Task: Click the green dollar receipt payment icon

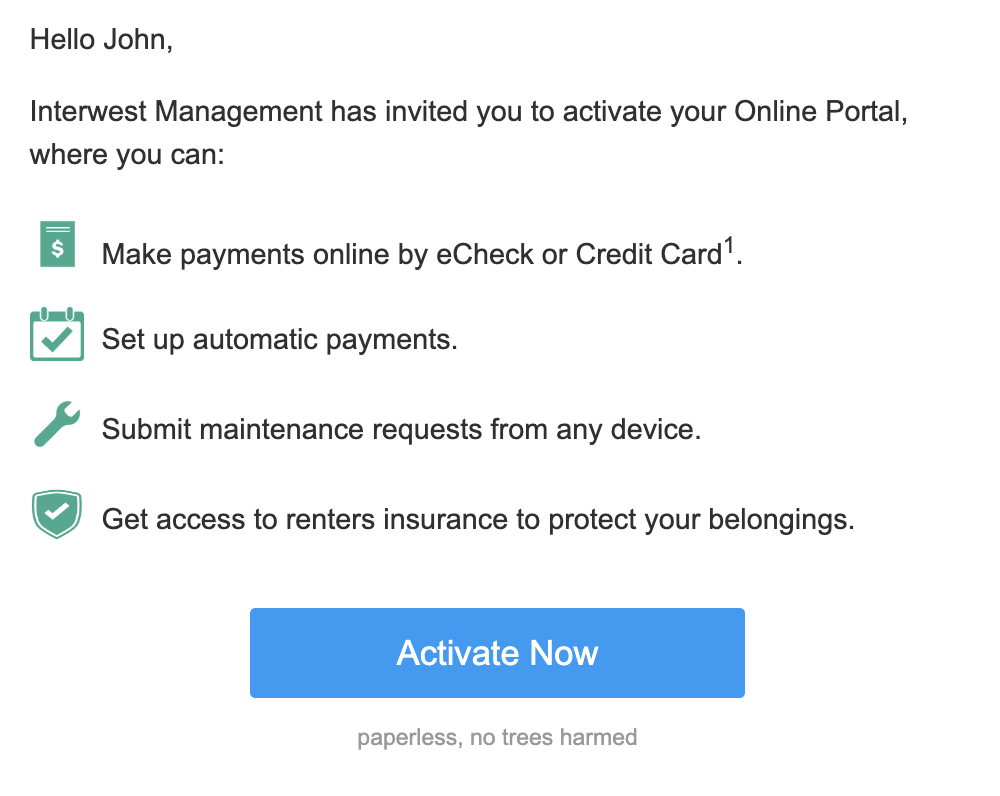Action: 57,245
